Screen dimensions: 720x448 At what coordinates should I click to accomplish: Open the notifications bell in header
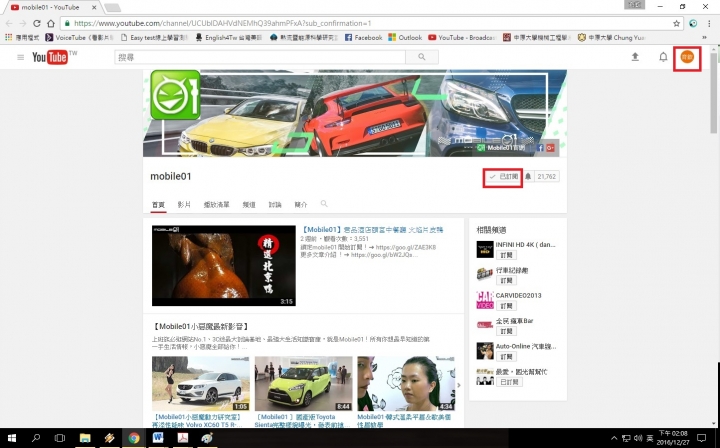click(663, 57)
